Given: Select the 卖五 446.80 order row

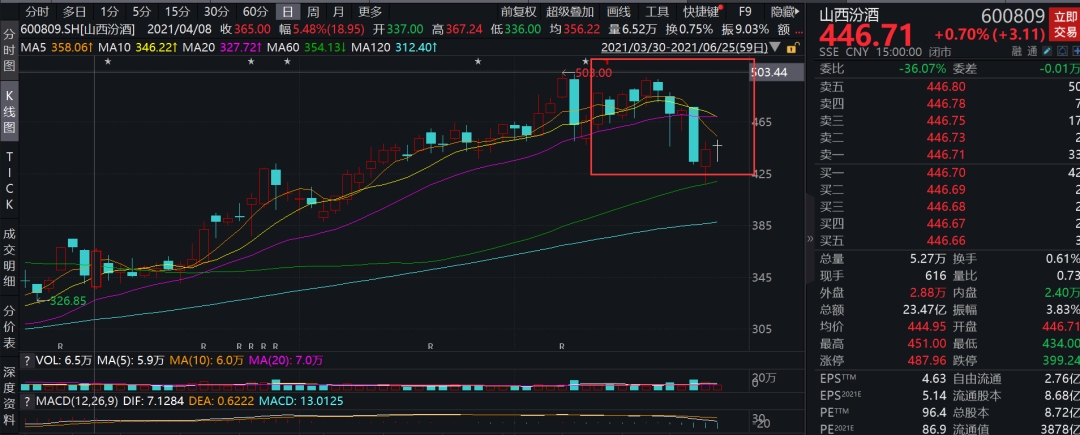Looking at the screenshot, I should click(x=949, y=87).
